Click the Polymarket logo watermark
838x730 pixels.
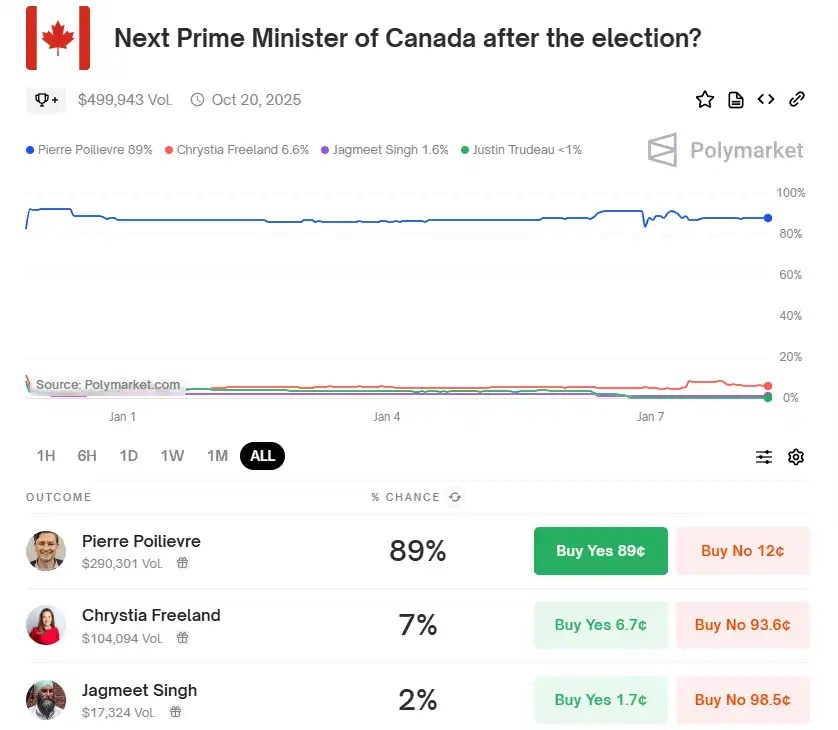tap(726, 151)
